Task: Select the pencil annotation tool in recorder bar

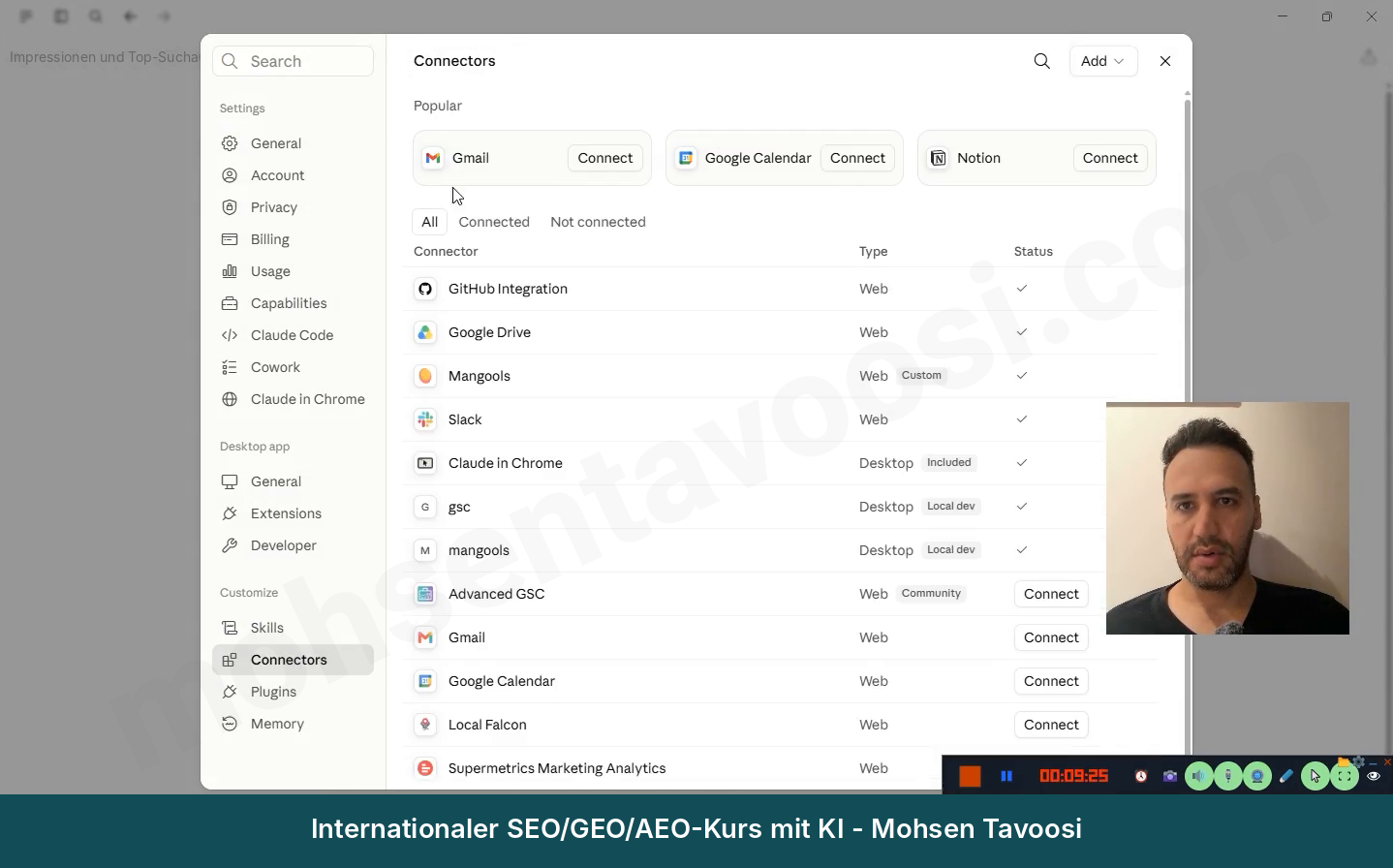Action: tap(1285, 776)
